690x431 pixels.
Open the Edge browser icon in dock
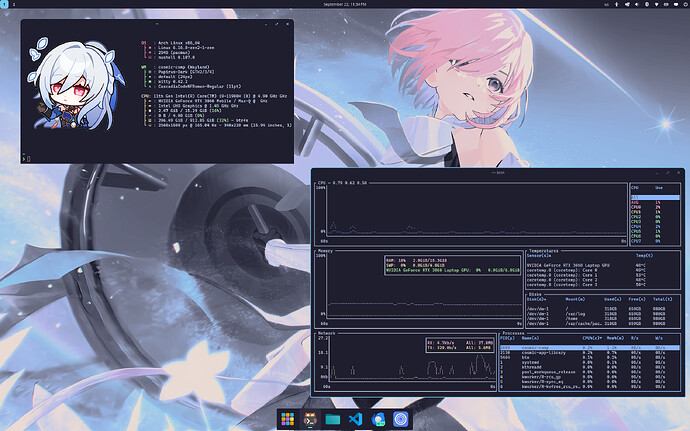coord(378,419)
